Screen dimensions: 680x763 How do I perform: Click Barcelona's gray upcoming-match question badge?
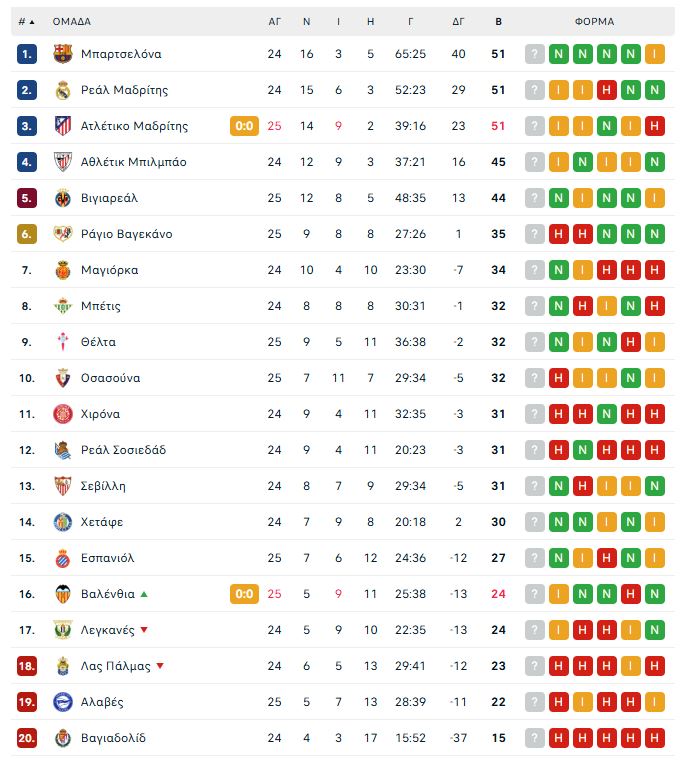534,54
